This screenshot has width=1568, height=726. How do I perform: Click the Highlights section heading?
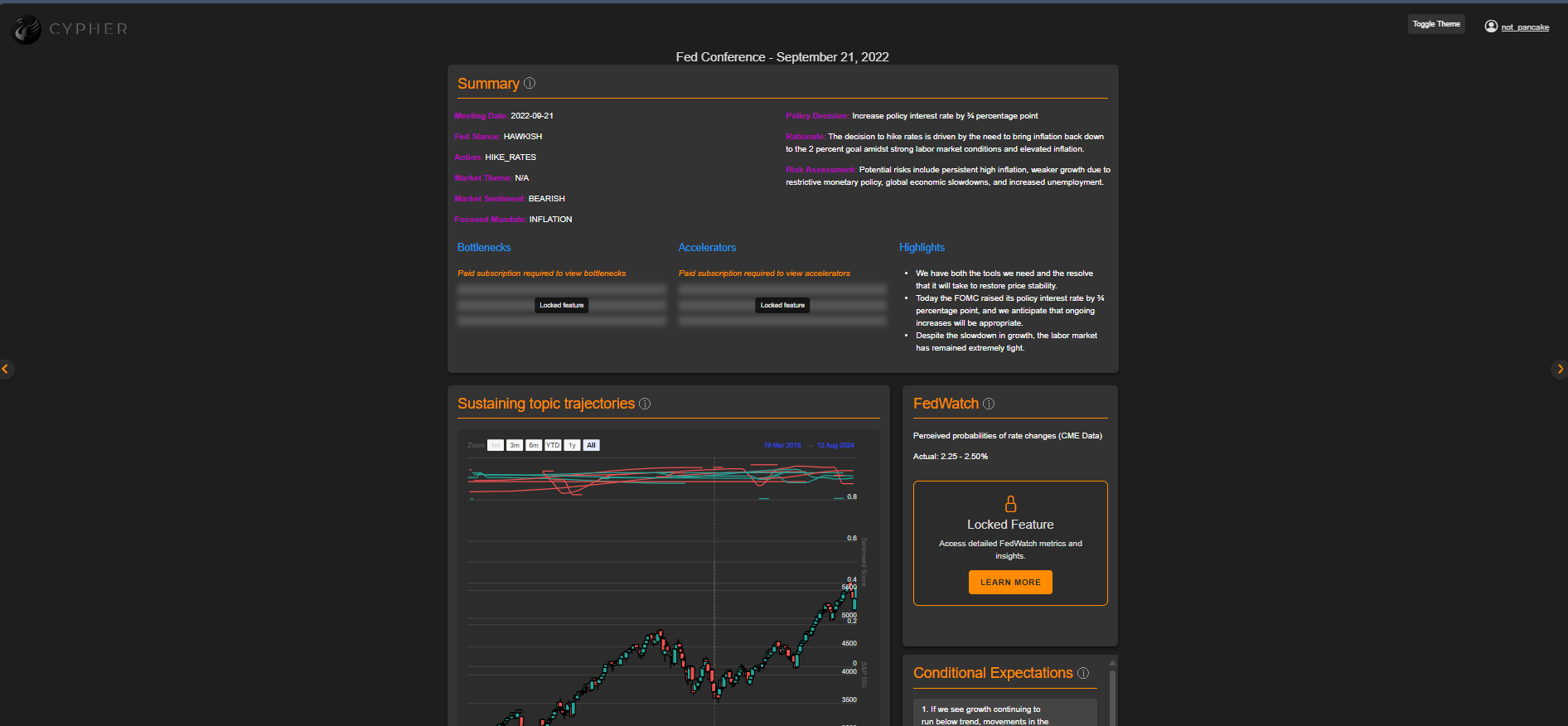922,248
